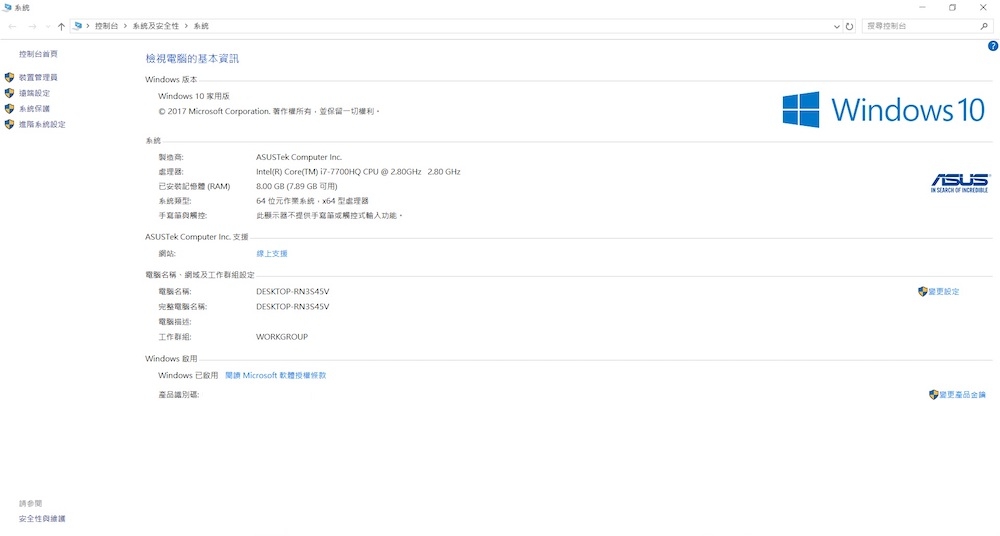This screenshot has height=536, width=1000.
Task: Open 控制台首頁 link
Action: (x=38, y=54)
